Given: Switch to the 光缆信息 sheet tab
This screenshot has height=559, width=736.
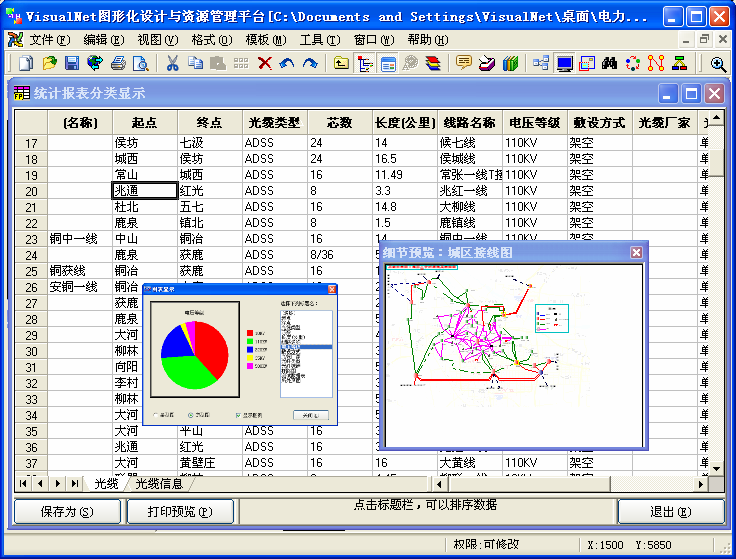Looking at the screenshot, I should (x=159, y=484).
